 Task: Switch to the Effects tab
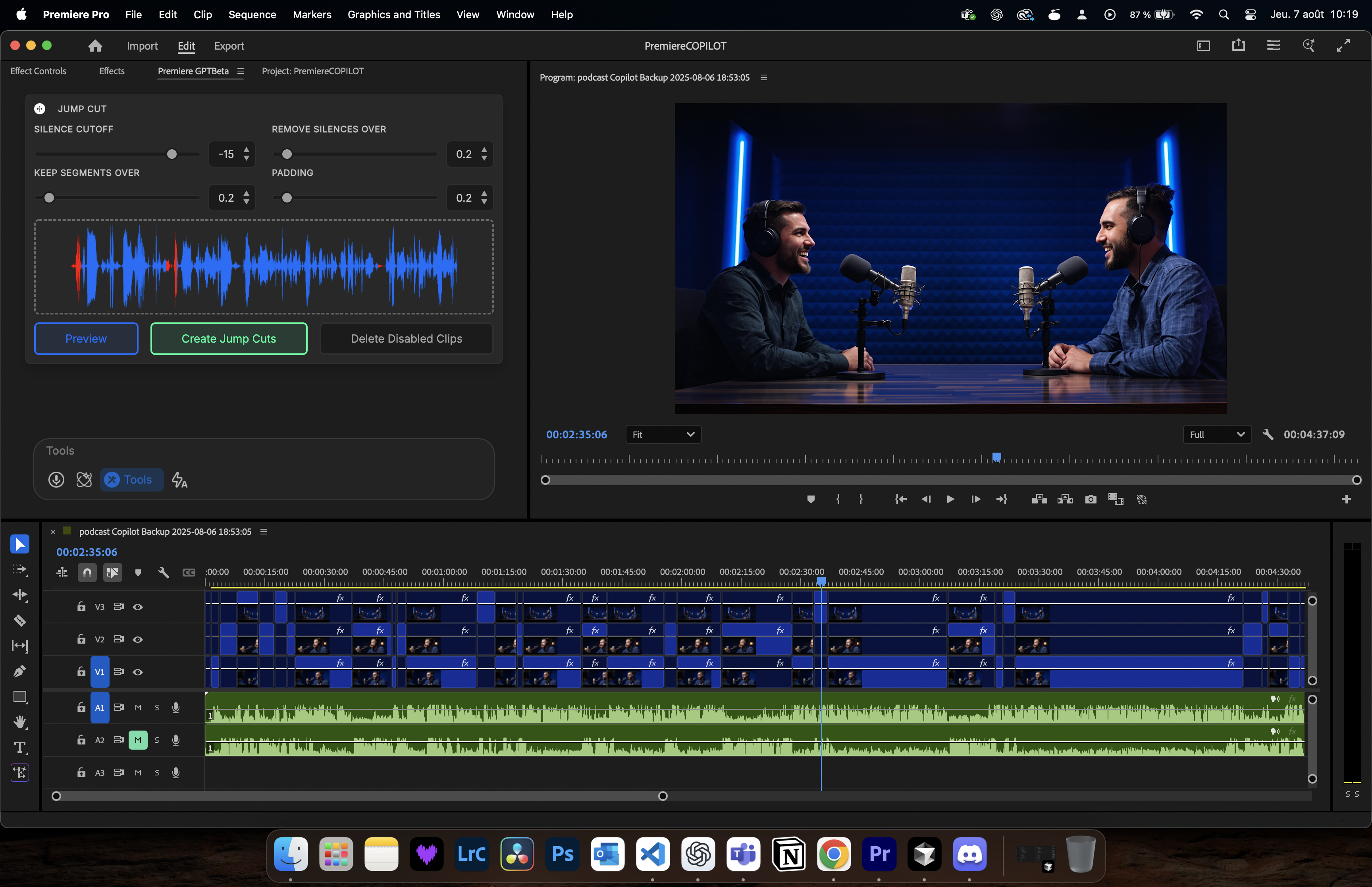(x=112, y=71)
